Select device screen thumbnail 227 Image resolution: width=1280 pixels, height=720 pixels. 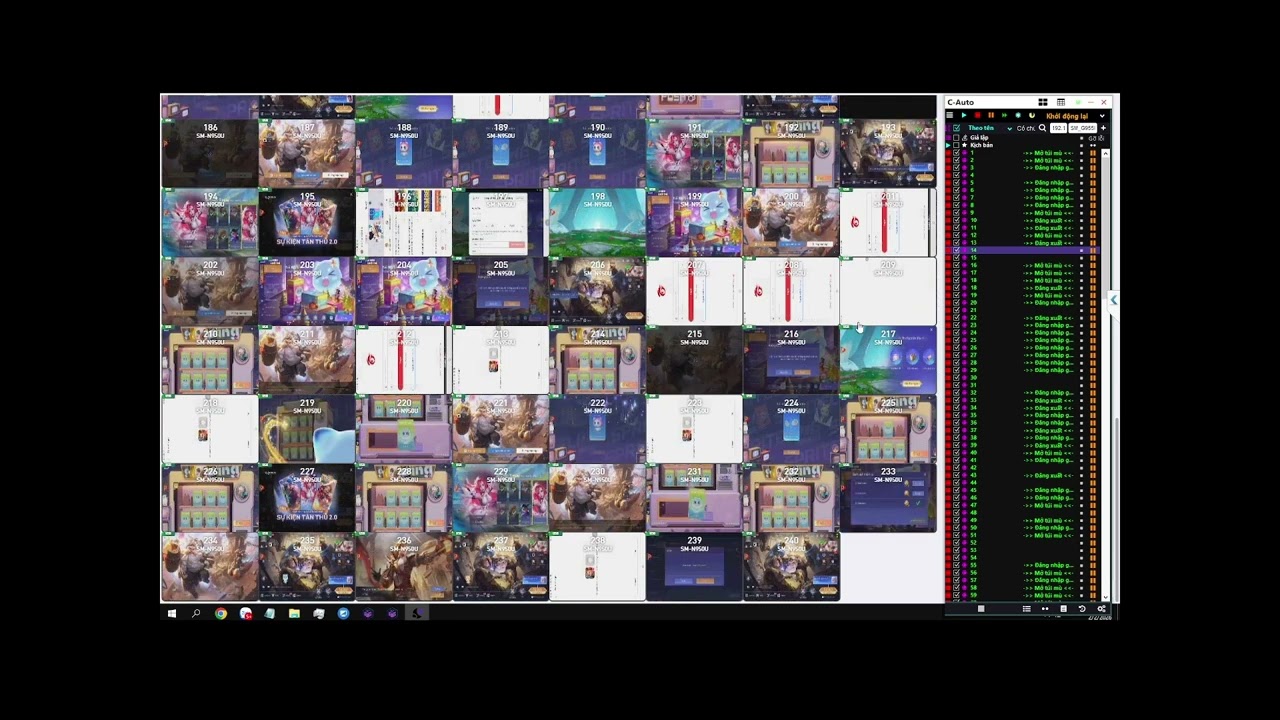coord(307,498)
